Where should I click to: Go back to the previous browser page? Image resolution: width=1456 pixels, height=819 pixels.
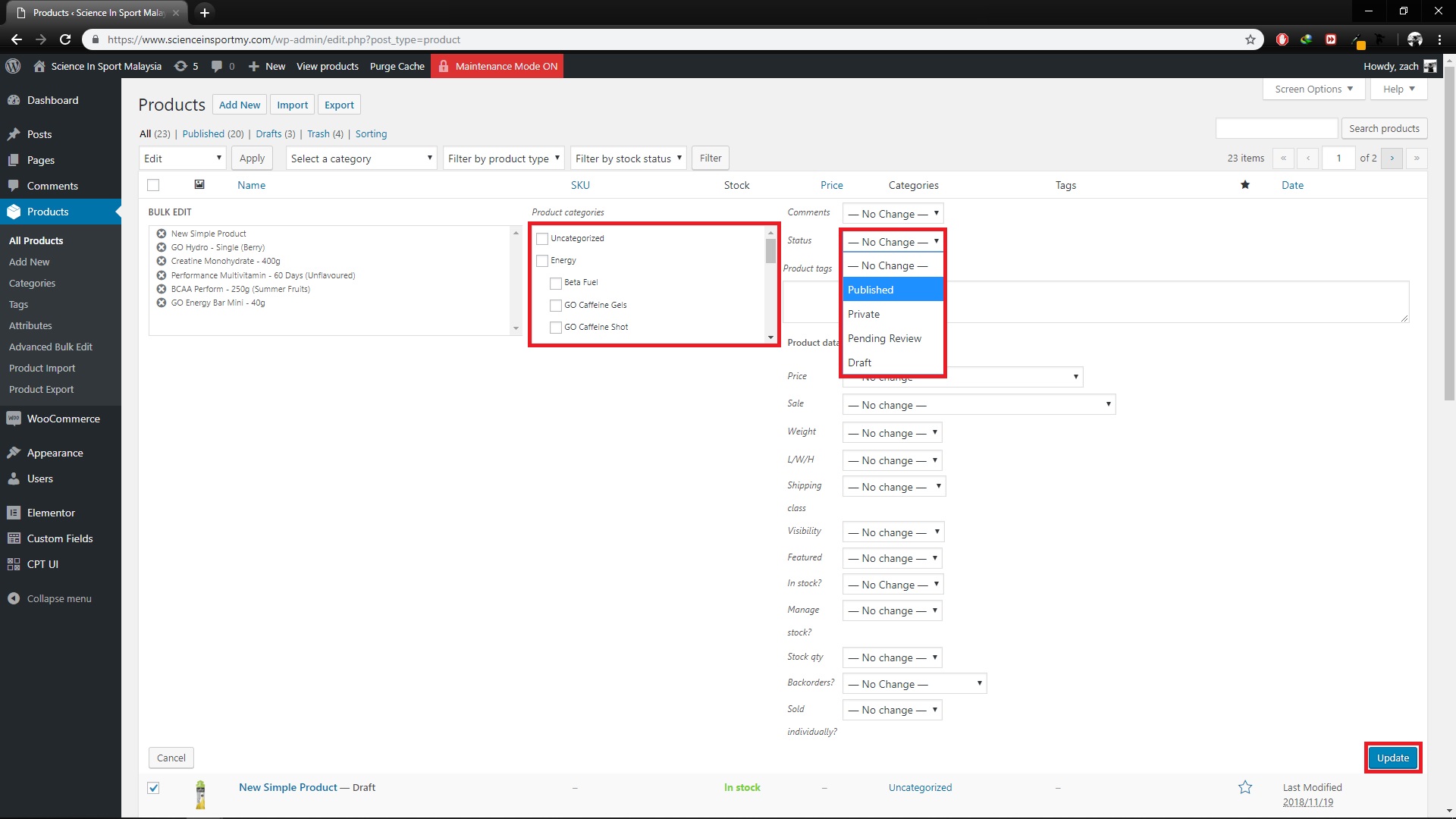click(x=17, y=39)
